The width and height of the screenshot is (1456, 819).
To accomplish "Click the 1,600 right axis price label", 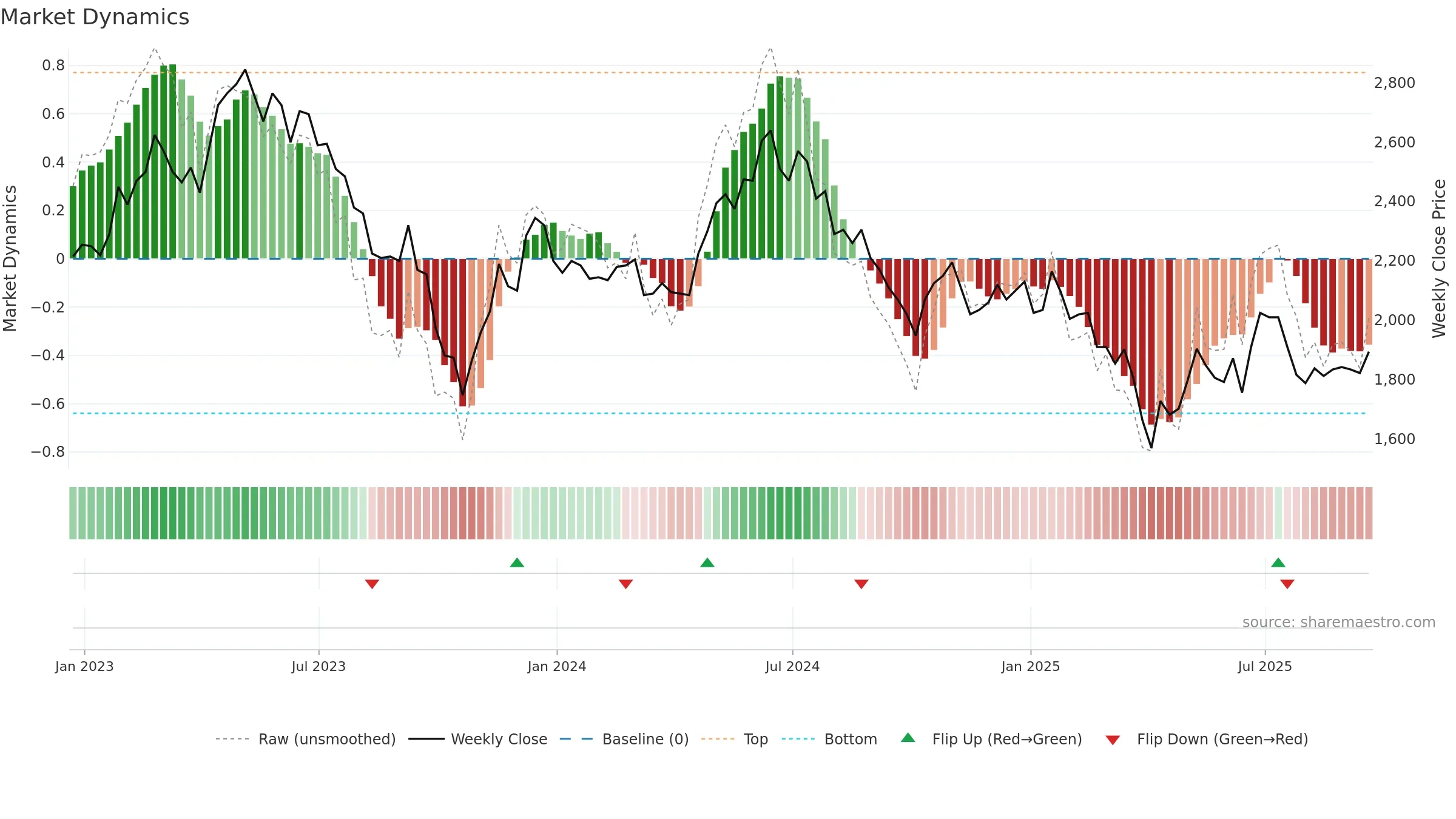I will 1395,439.
